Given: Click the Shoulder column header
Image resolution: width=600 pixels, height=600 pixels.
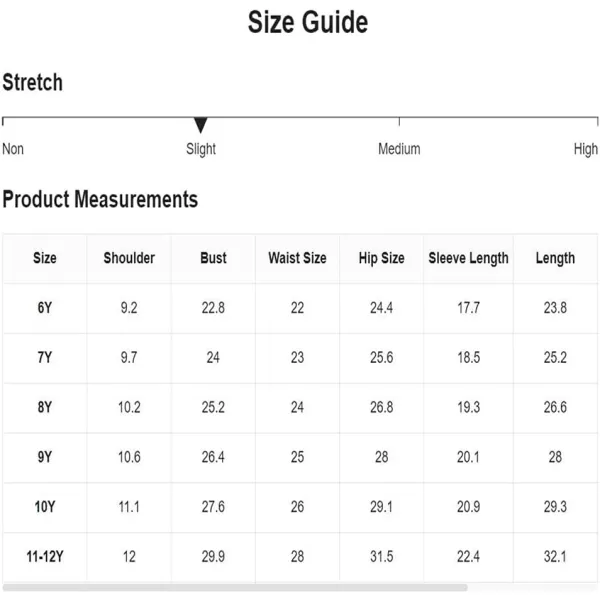Looking at the screenshot, I should (x=129, y=258).
